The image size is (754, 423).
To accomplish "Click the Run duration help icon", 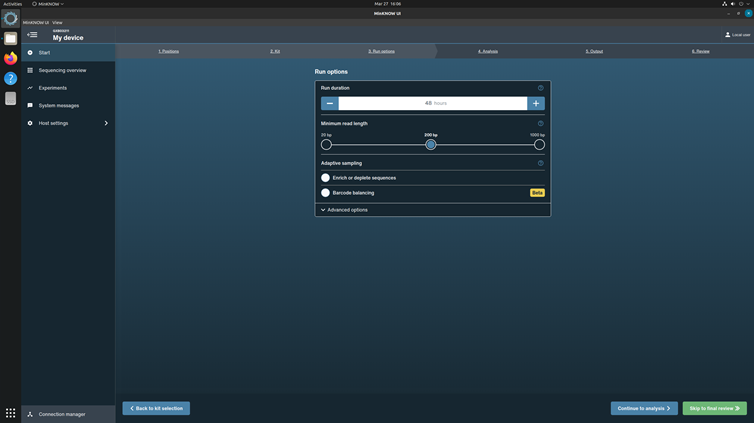I will pos(541,88).
